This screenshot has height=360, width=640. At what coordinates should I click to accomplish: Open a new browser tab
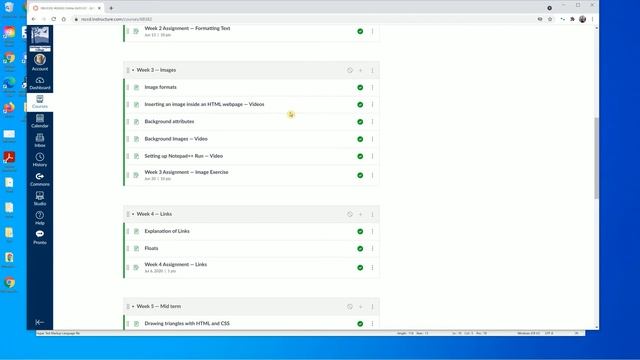[x=111, y=8]
